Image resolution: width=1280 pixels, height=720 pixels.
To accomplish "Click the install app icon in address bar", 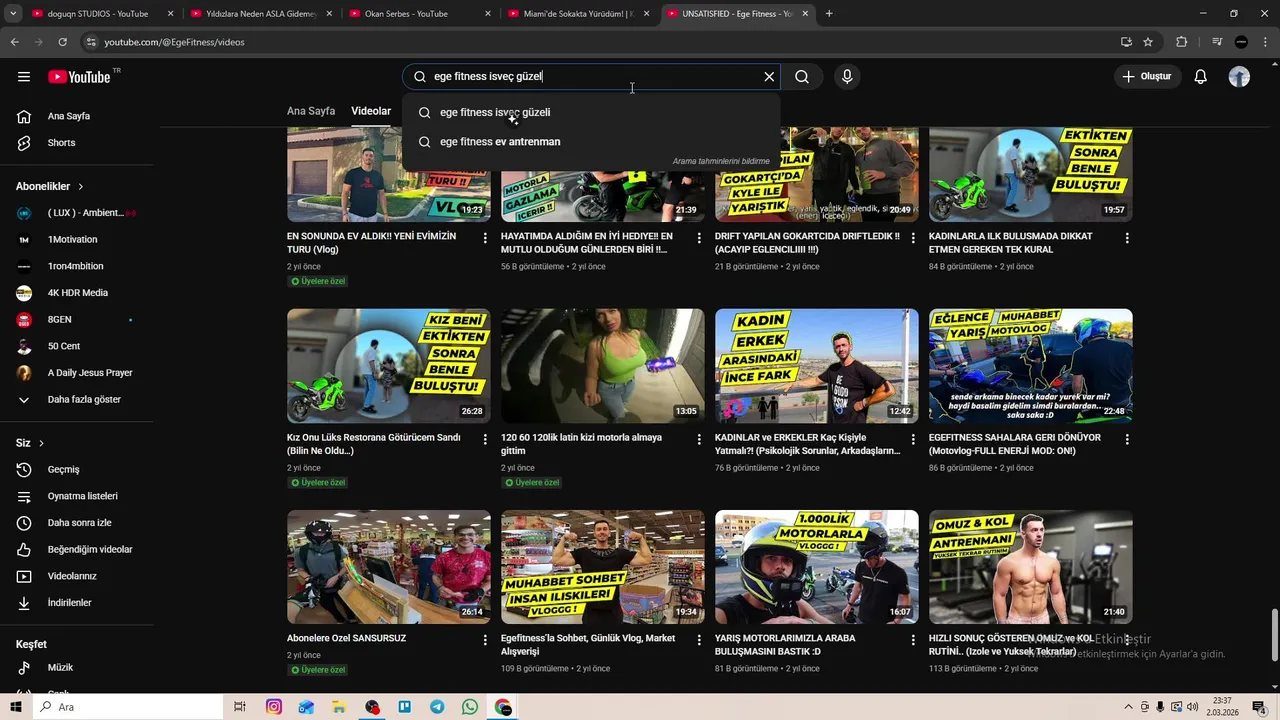I will tap(1126, 42).
